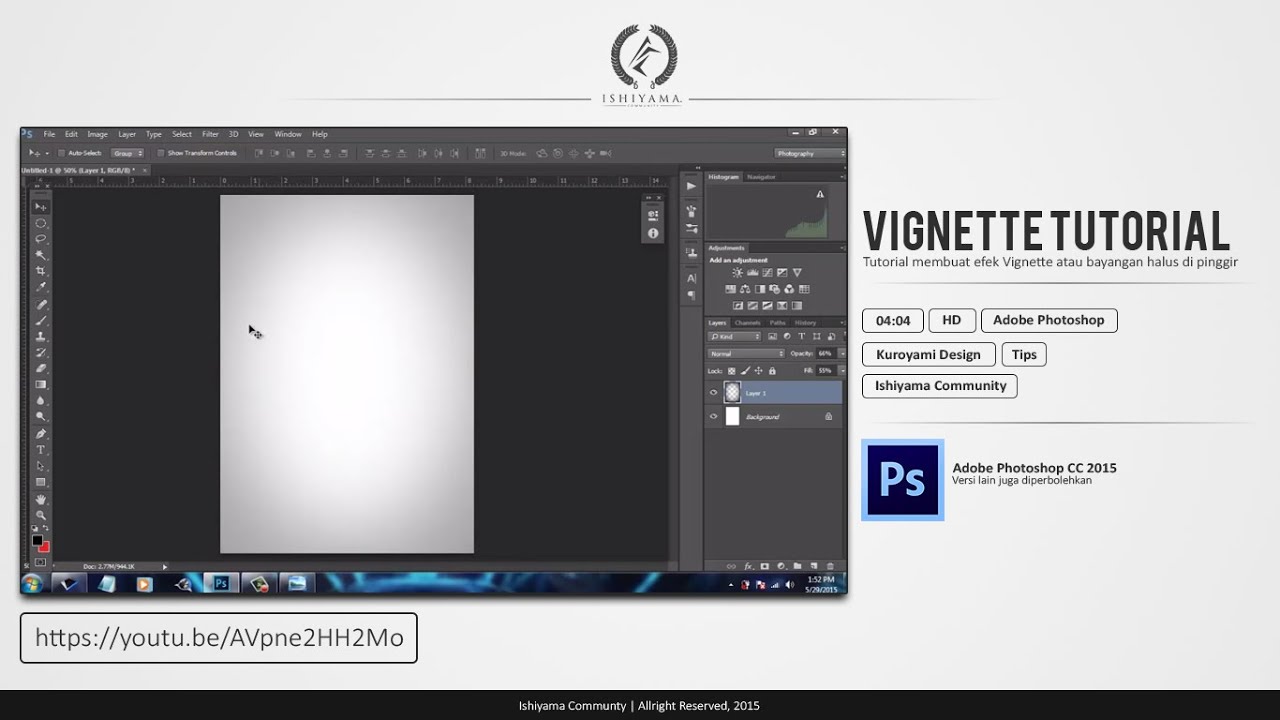
Task: Open the Opacity slider dropdown arrow
Action: (x=843, y=354)
